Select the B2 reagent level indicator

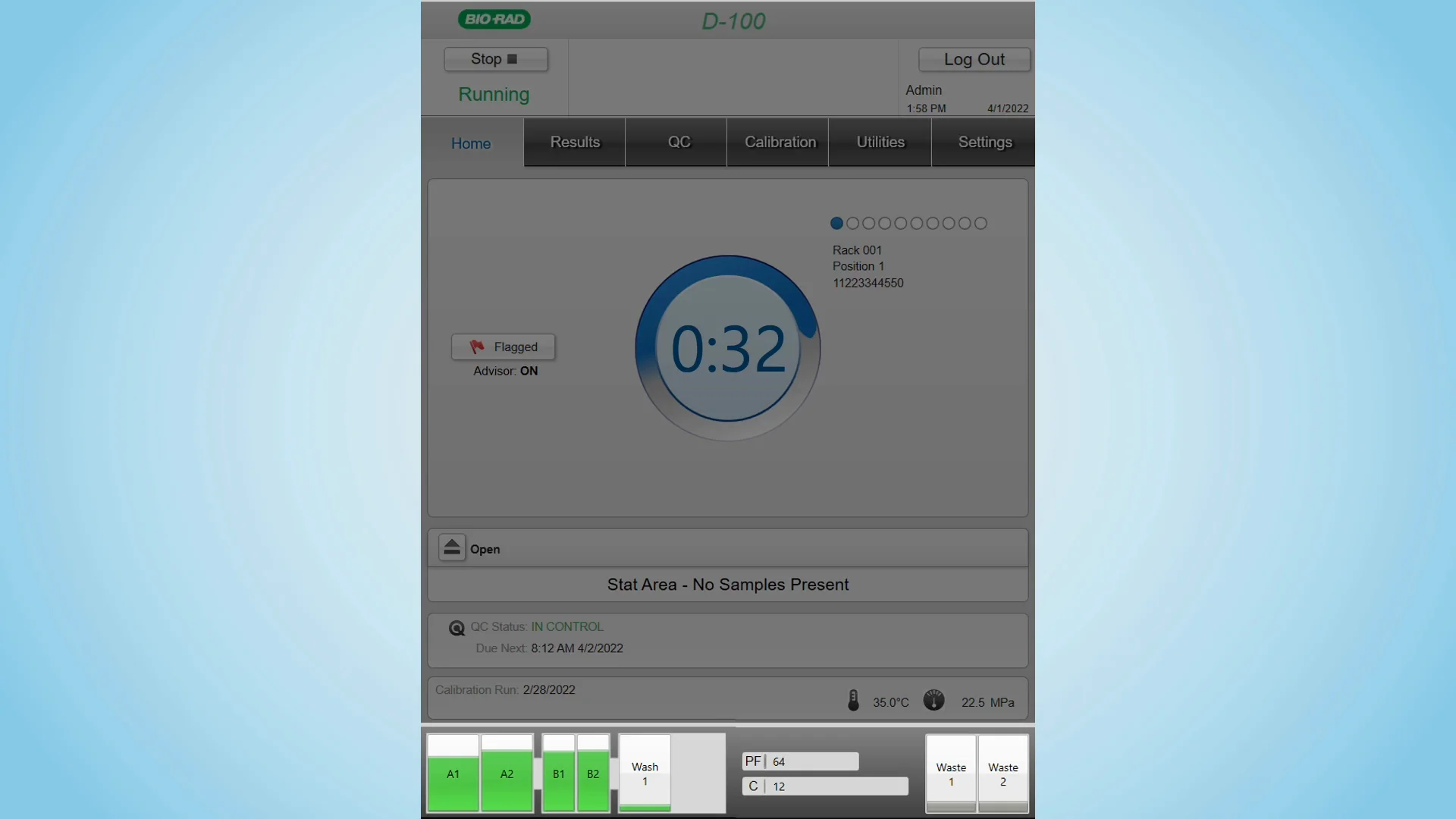coord(593,773)
